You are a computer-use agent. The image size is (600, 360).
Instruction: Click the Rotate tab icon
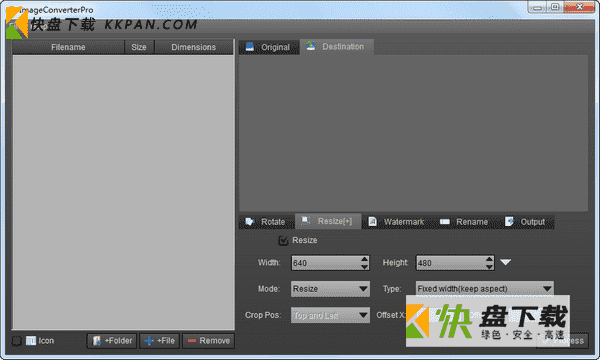(250, 222)
